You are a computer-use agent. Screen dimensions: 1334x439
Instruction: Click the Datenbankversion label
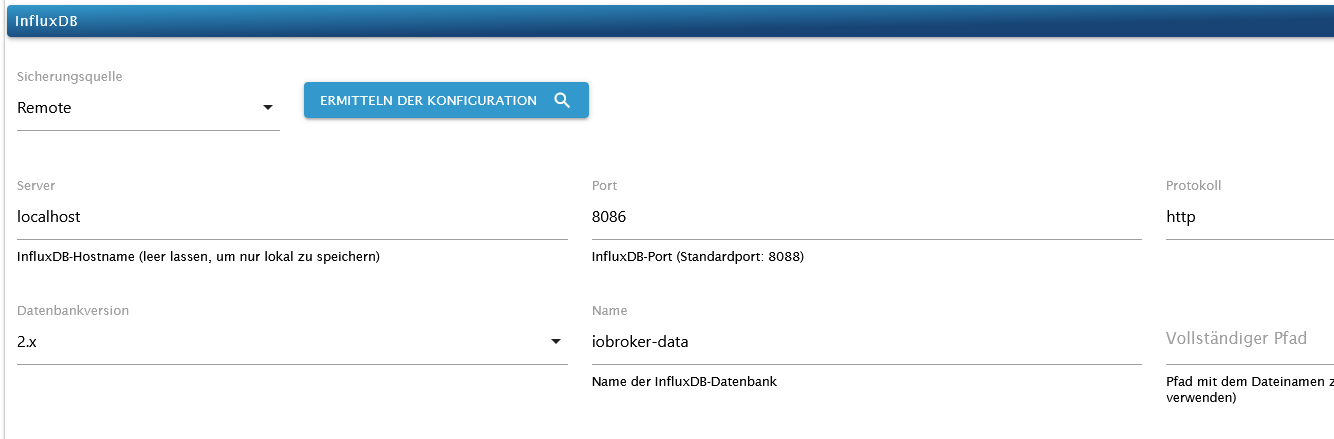73,311
